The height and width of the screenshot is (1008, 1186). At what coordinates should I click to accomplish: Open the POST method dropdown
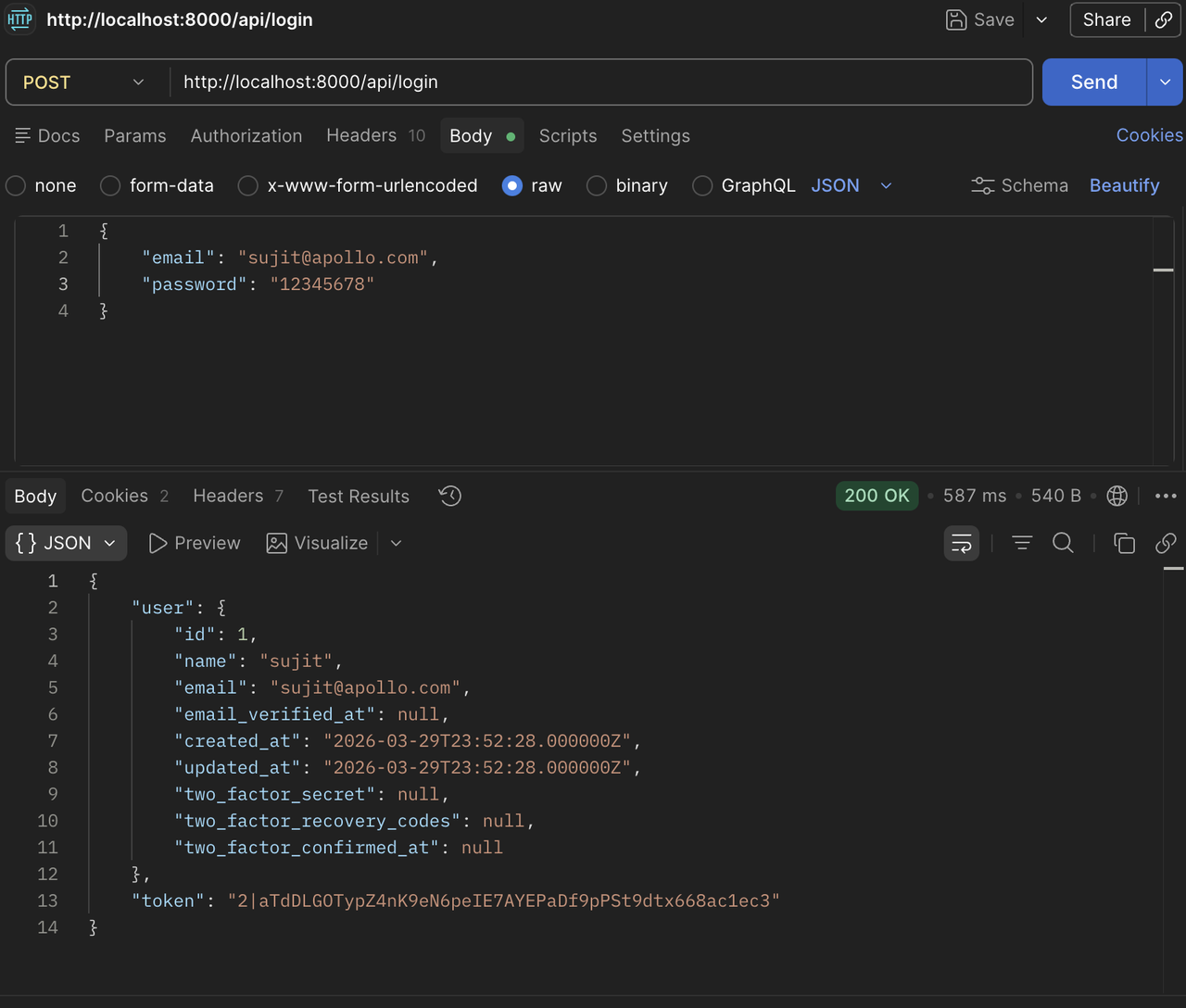coord(84,82)
